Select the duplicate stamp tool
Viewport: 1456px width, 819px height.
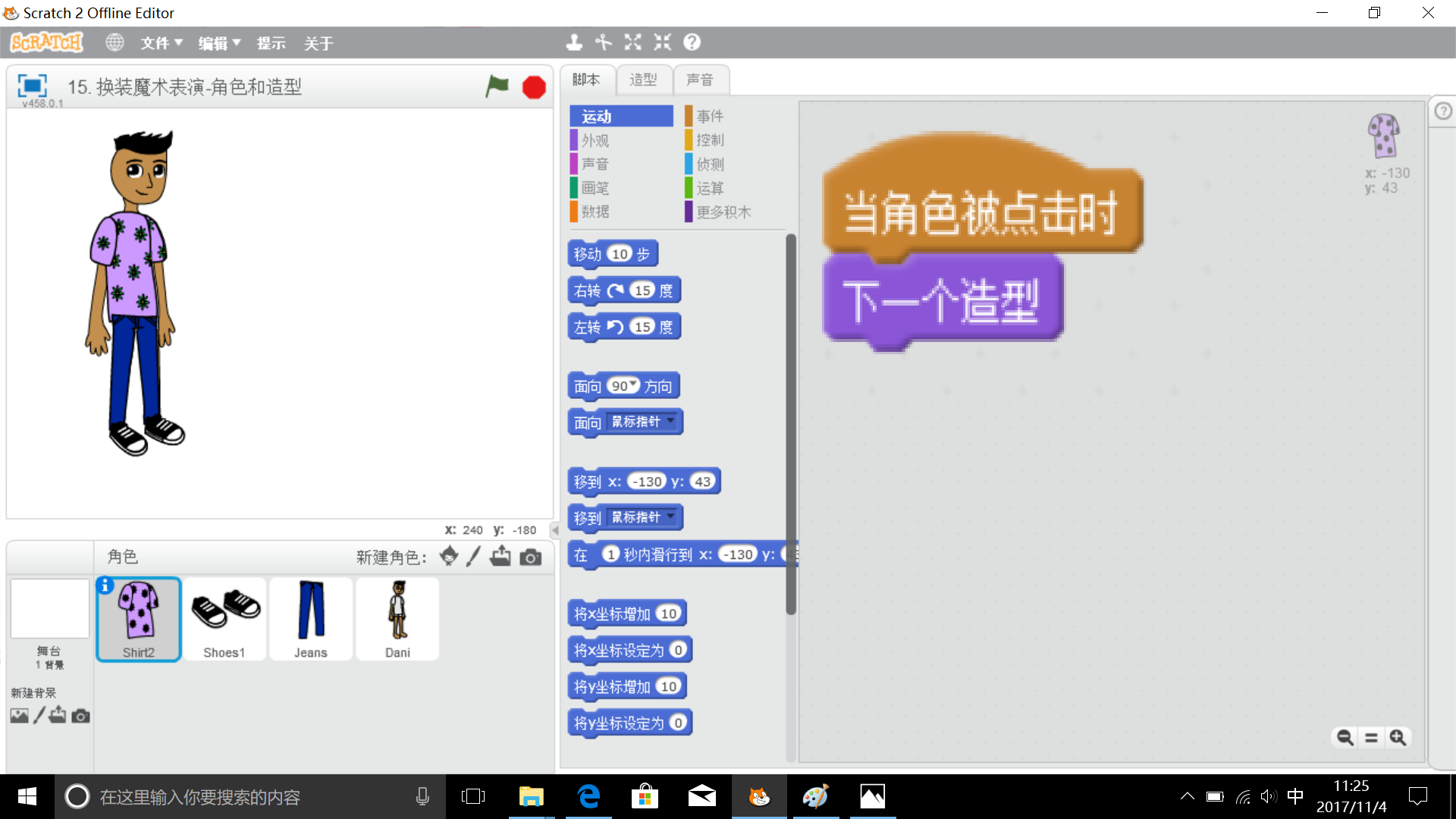[574, 42]
